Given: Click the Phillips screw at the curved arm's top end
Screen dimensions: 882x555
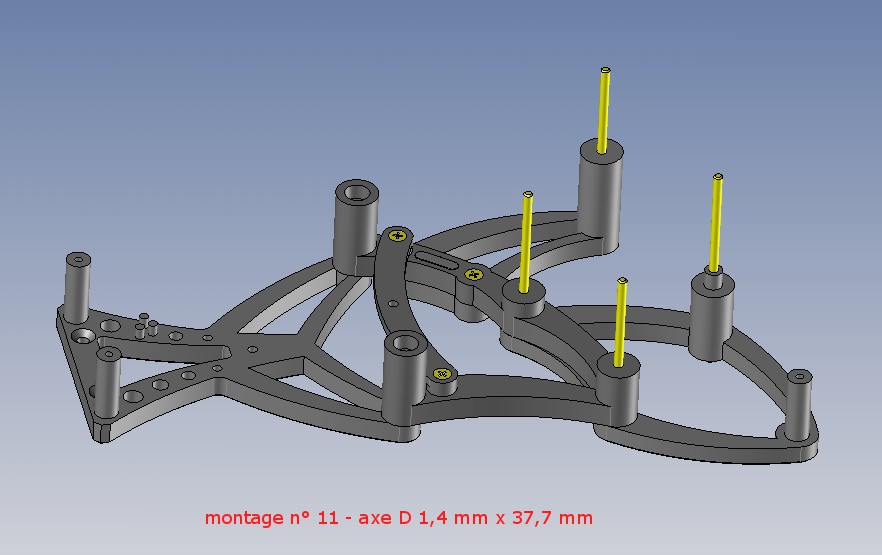Looking at the screenshot, I should click(x=398, y=235).
